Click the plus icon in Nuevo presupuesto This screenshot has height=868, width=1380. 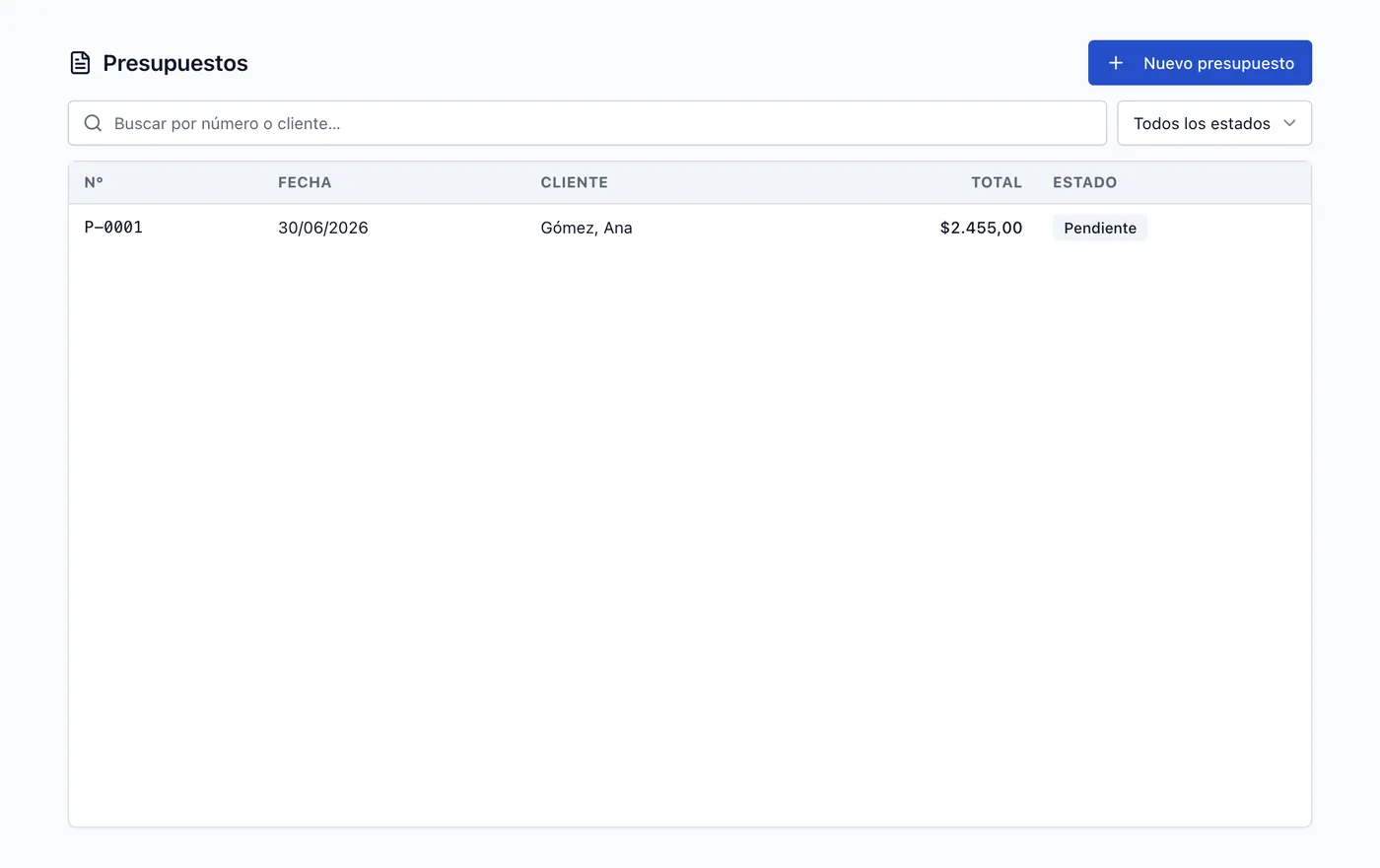[1116, 63]
